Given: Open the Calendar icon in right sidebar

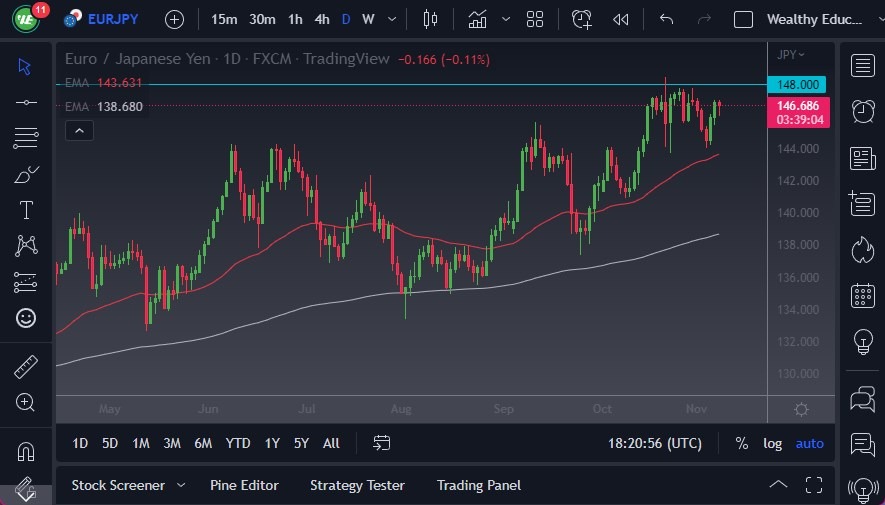Looking at the screenshot, I should pos(862,296).
